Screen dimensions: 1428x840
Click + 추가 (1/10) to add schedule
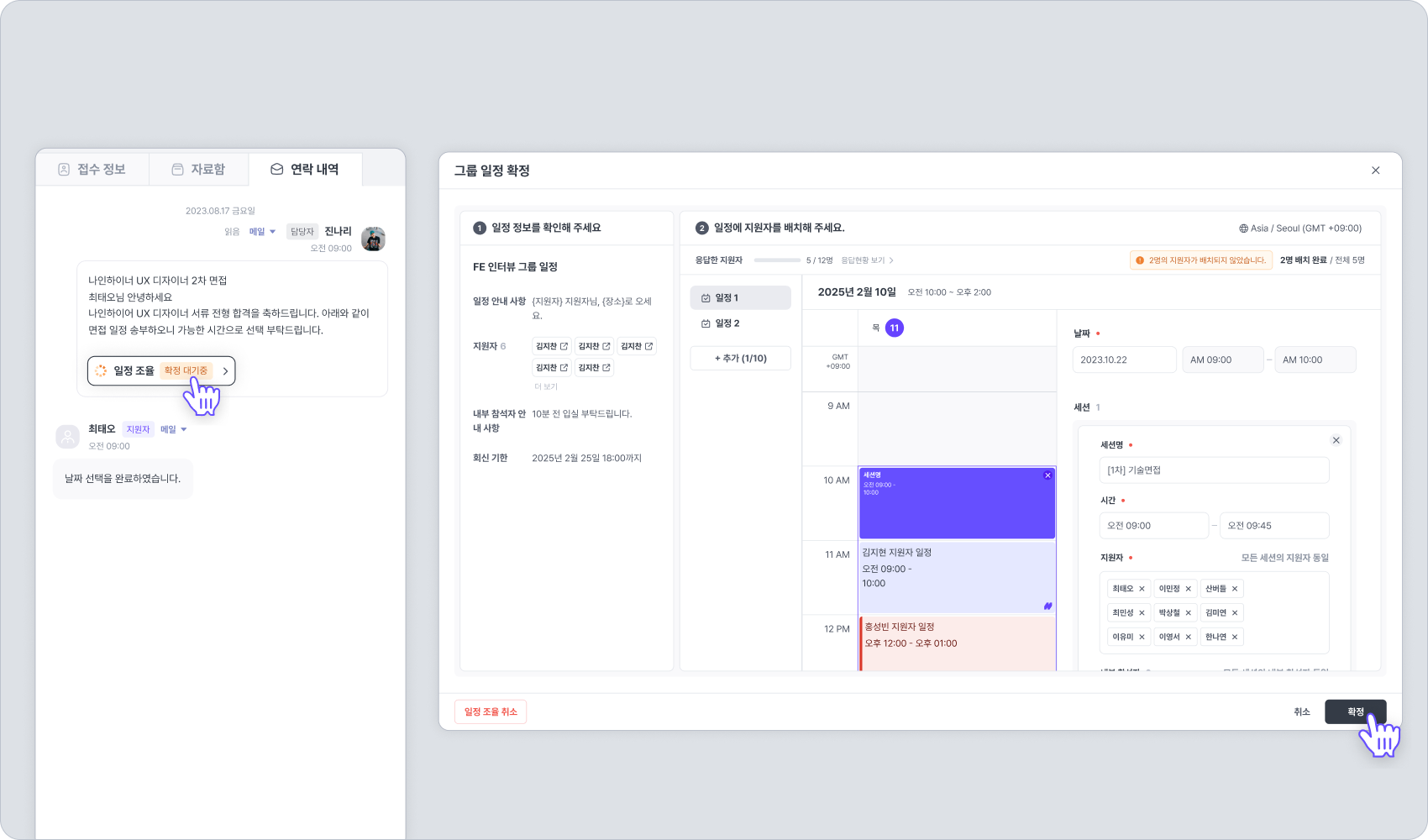[x=740, y=359]
